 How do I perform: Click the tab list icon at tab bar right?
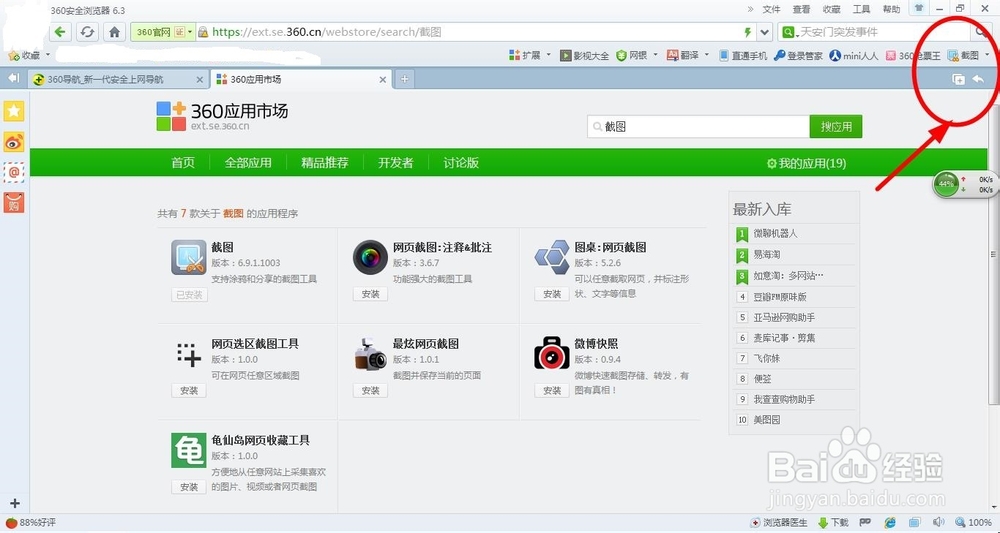point(958,79)
